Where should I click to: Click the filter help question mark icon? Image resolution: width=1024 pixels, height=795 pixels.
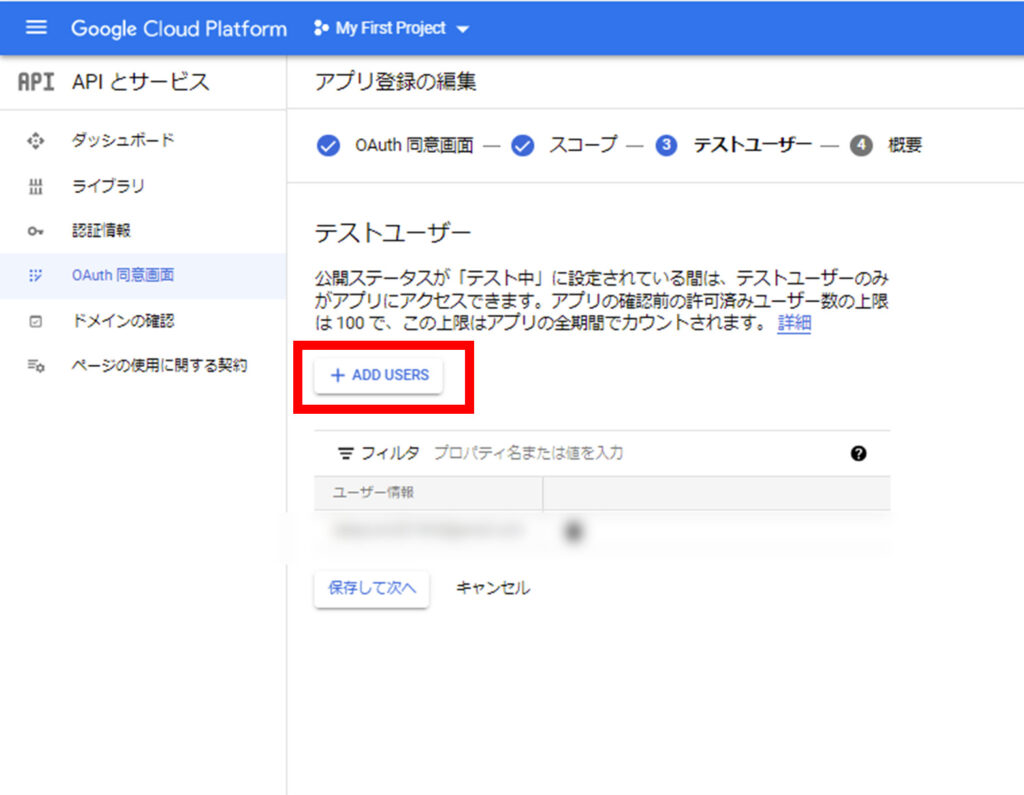[x=858, y=453]
